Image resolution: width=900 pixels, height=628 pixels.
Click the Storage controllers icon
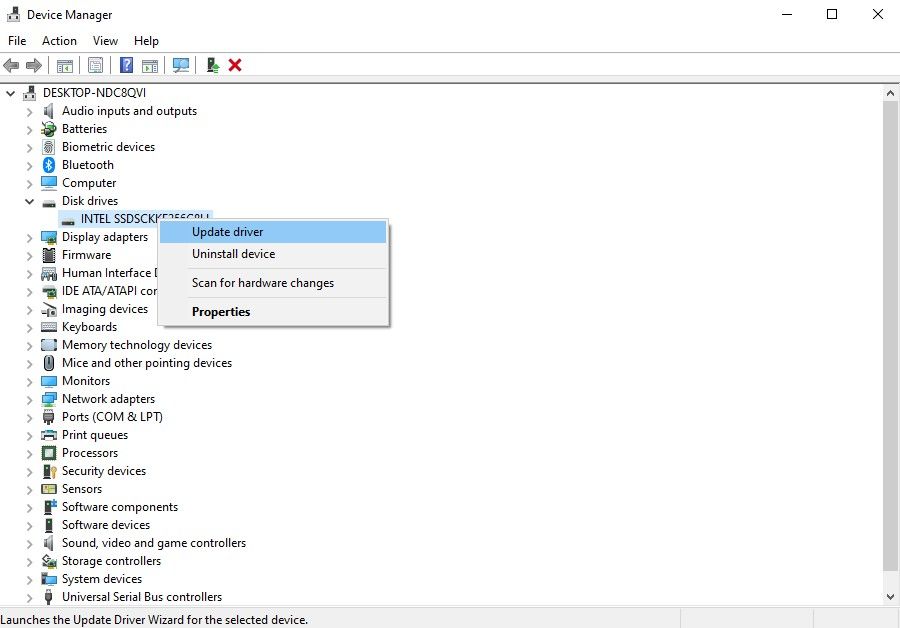(x=49, y=561)
